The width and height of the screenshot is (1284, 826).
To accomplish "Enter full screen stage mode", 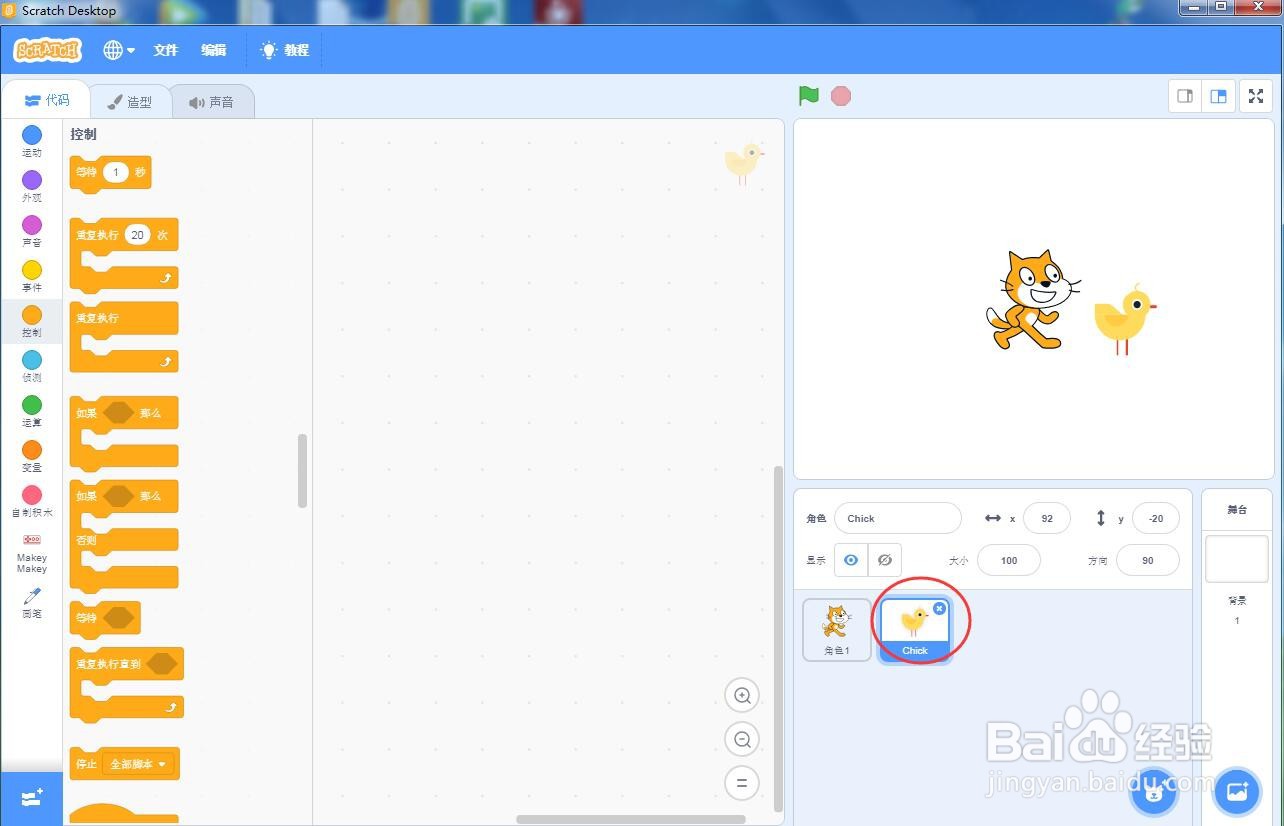I will click(1257, 96).
